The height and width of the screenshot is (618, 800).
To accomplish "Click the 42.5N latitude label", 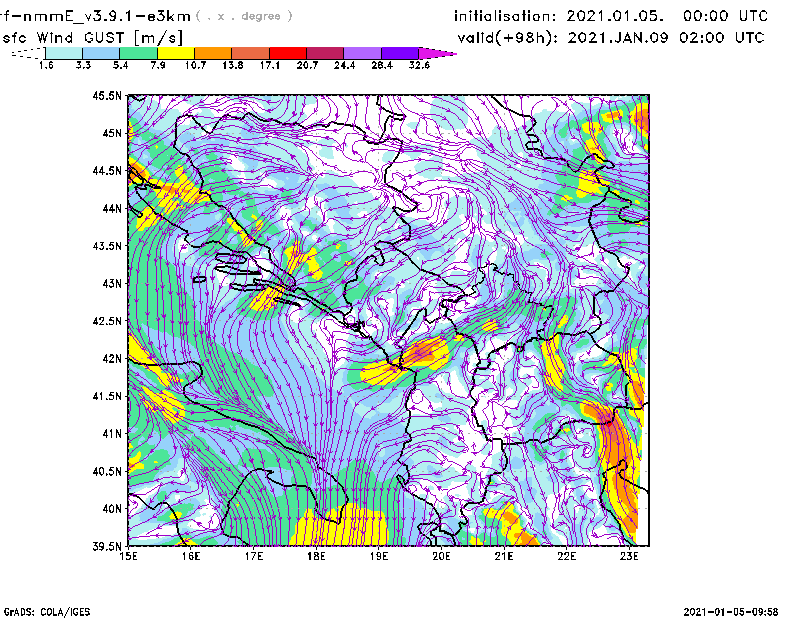I will click(x=107, y=321).
